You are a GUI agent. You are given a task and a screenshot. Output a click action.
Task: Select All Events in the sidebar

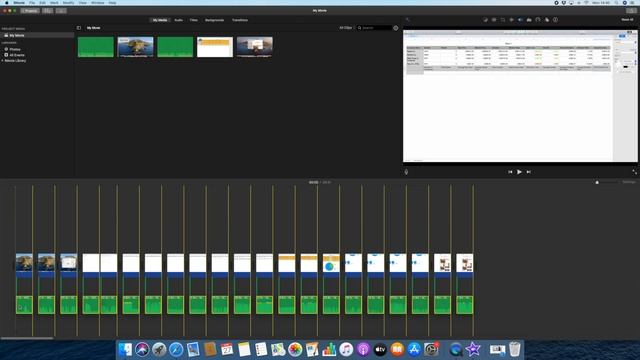tap(17, 55)
